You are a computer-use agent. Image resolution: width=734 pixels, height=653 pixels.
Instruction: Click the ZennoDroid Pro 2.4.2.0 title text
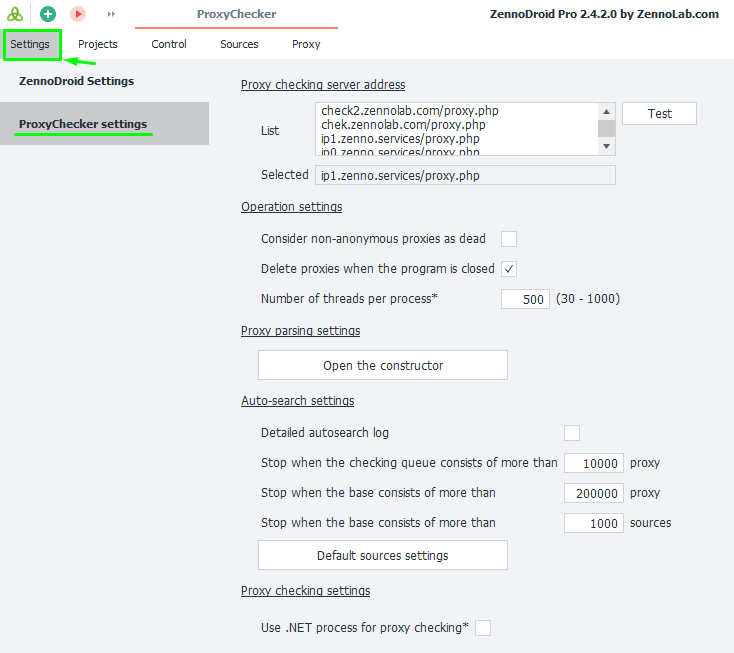[604, 14]
